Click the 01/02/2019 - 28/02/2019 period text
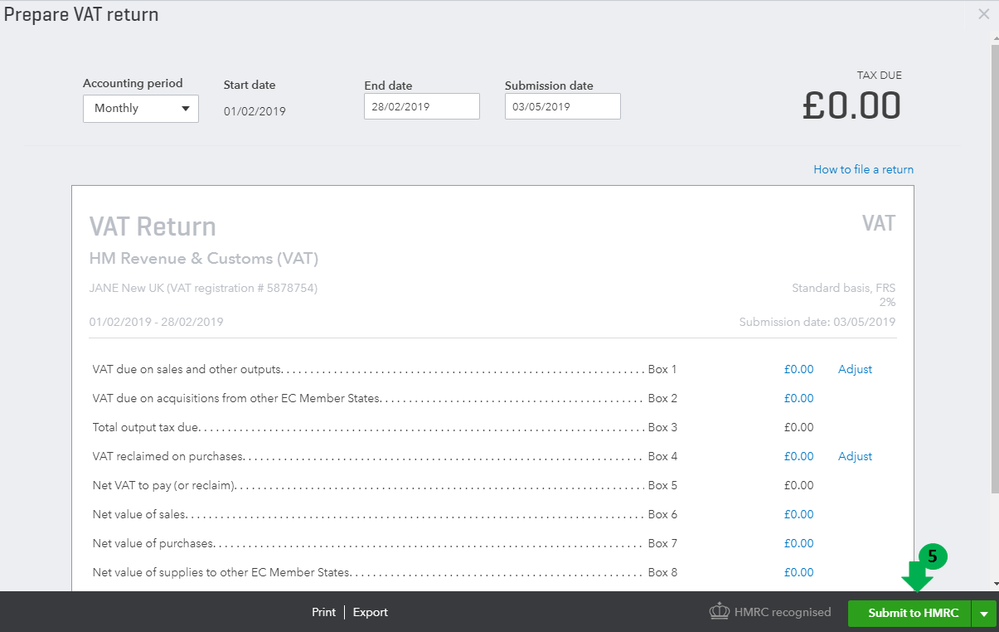Screen dimensions: 999x632 [156, 322]
